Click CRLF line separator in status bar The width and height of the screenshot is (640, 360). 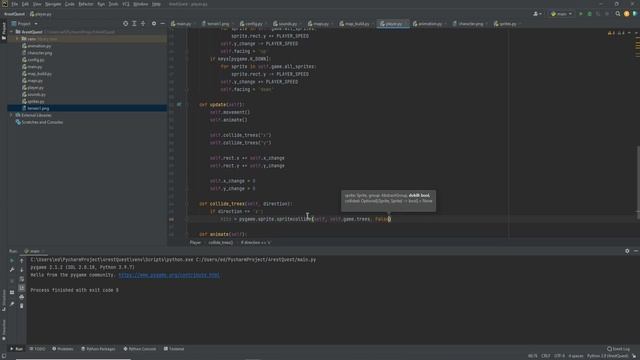pos(546,356)
